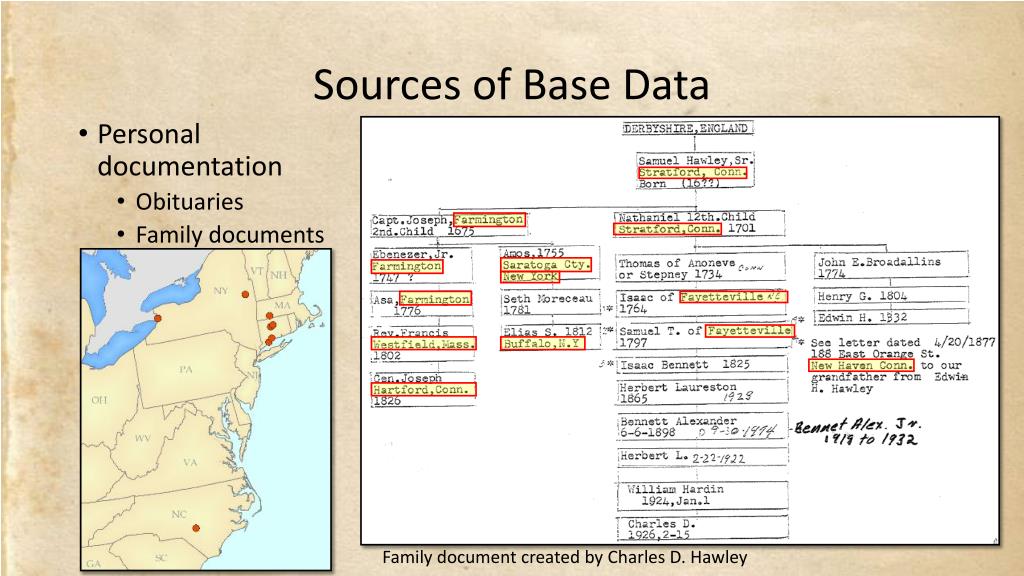Click the 'Sources of Base Data' slide title

511,85
